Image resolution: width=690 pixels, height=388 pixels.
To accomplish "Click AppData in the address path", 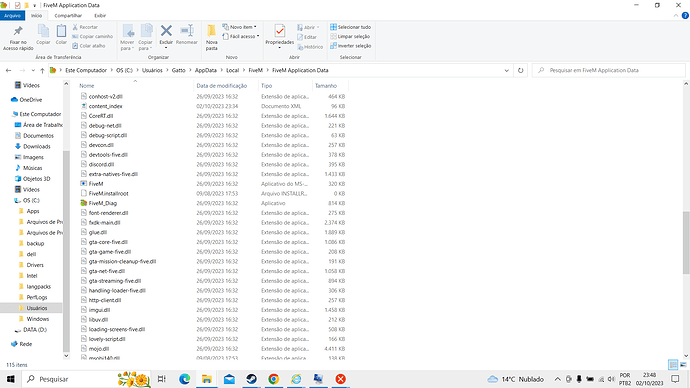I will pos(206,70).
